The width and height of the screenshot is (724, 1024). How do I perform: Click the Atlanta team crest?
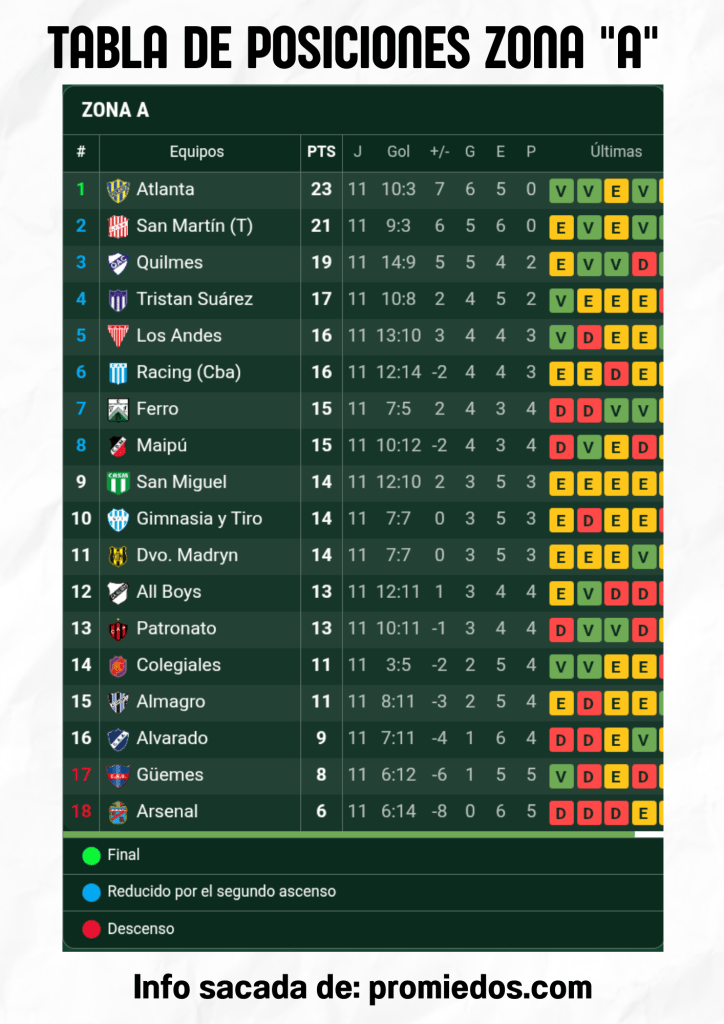(118, 190)
